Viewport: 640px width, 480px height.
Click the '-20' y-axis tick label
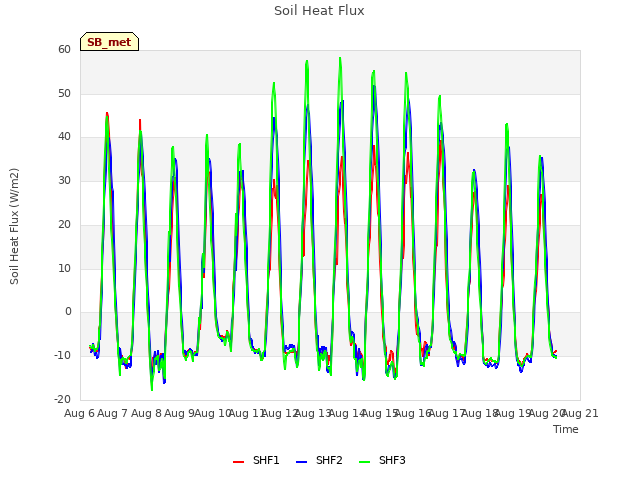[62, 399]
